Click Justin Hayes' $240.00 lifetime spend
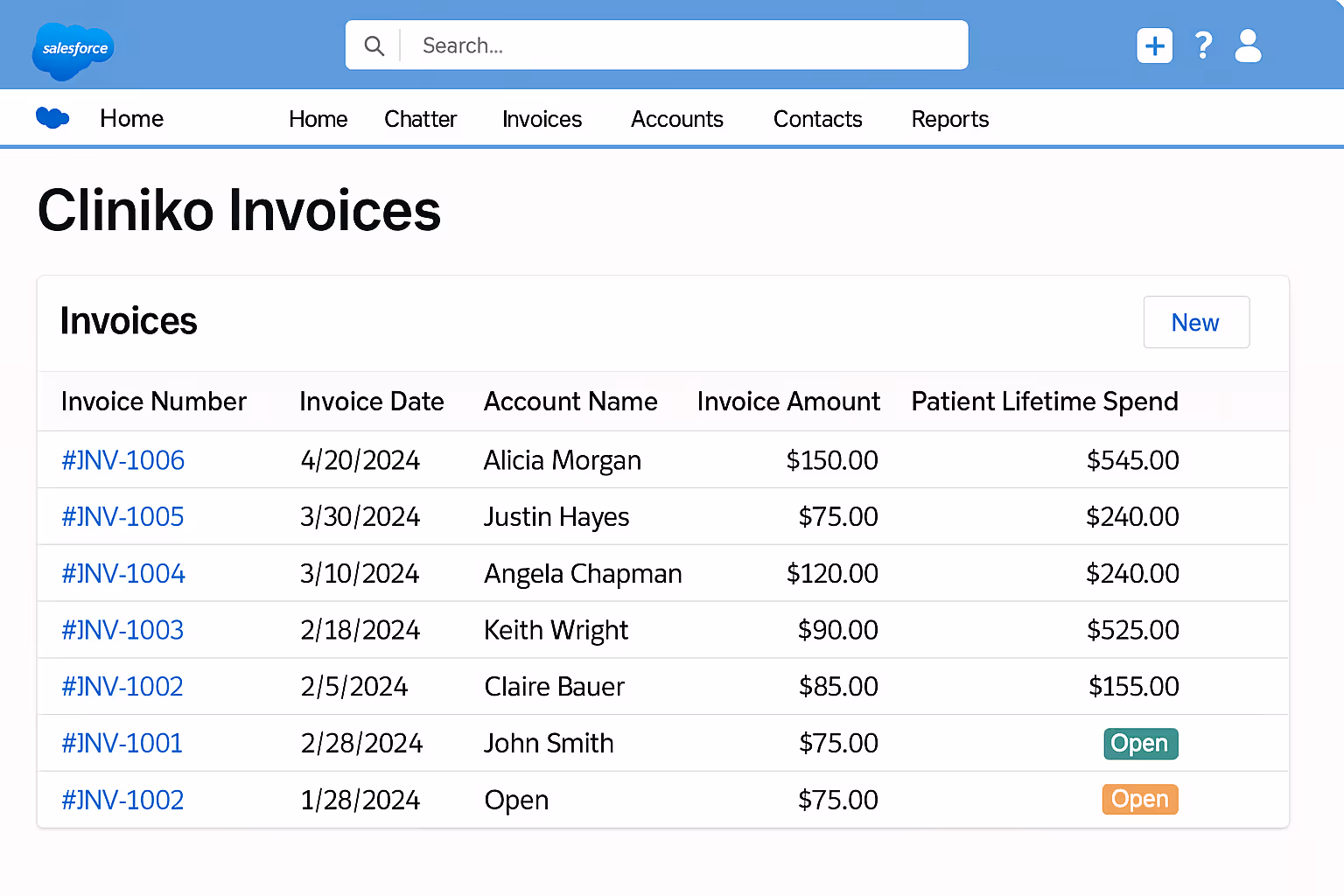 tap(1132, 516)
